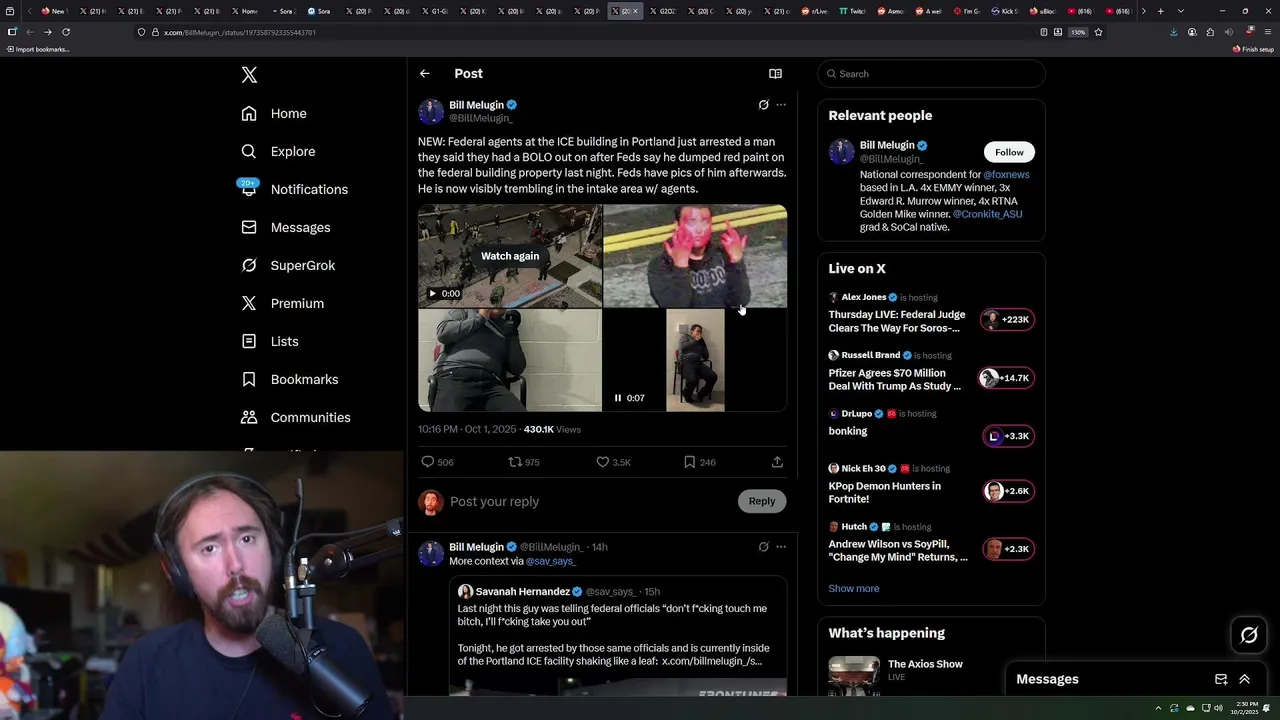The width and height of the screenshot is (1280, 720).
Task: Switch to the Twitch browser tab
Action: pyautogui.click(x=853, y=11)
